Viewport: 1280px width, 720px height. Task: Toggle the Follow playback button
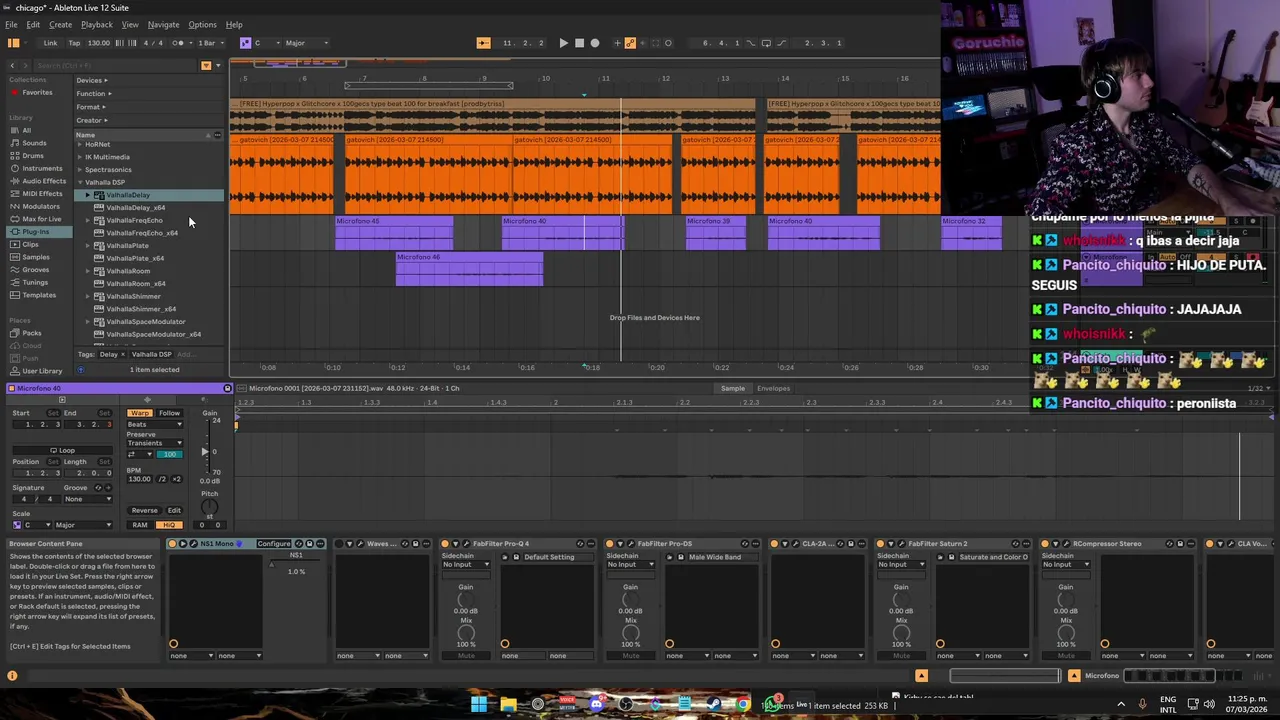(x=484, y=43)
